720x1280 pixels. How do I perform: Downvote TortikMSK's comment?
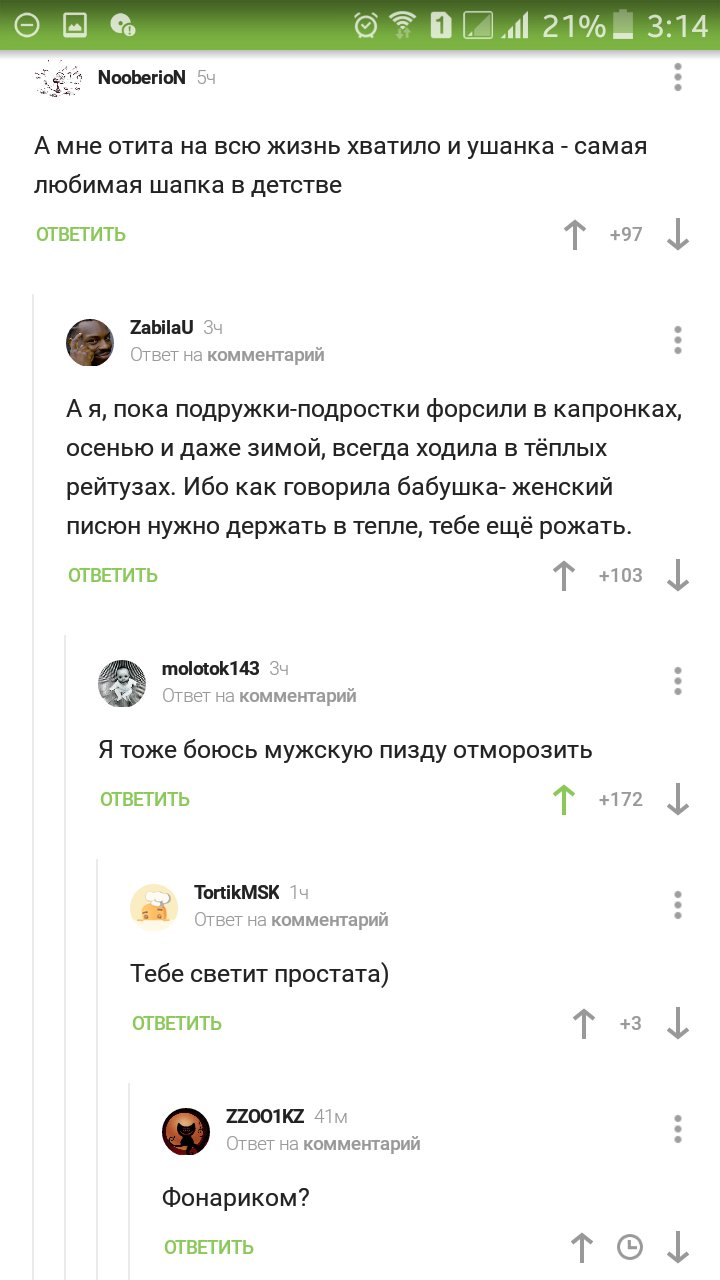[678, 1023]
